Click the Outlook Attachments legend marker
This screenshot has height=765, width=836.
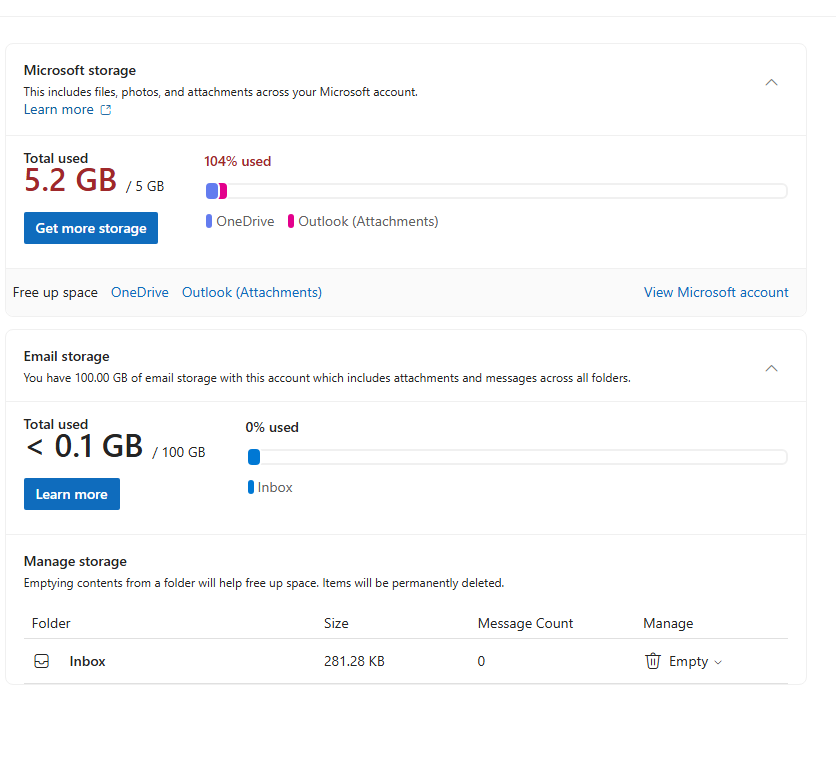point(291,221)
